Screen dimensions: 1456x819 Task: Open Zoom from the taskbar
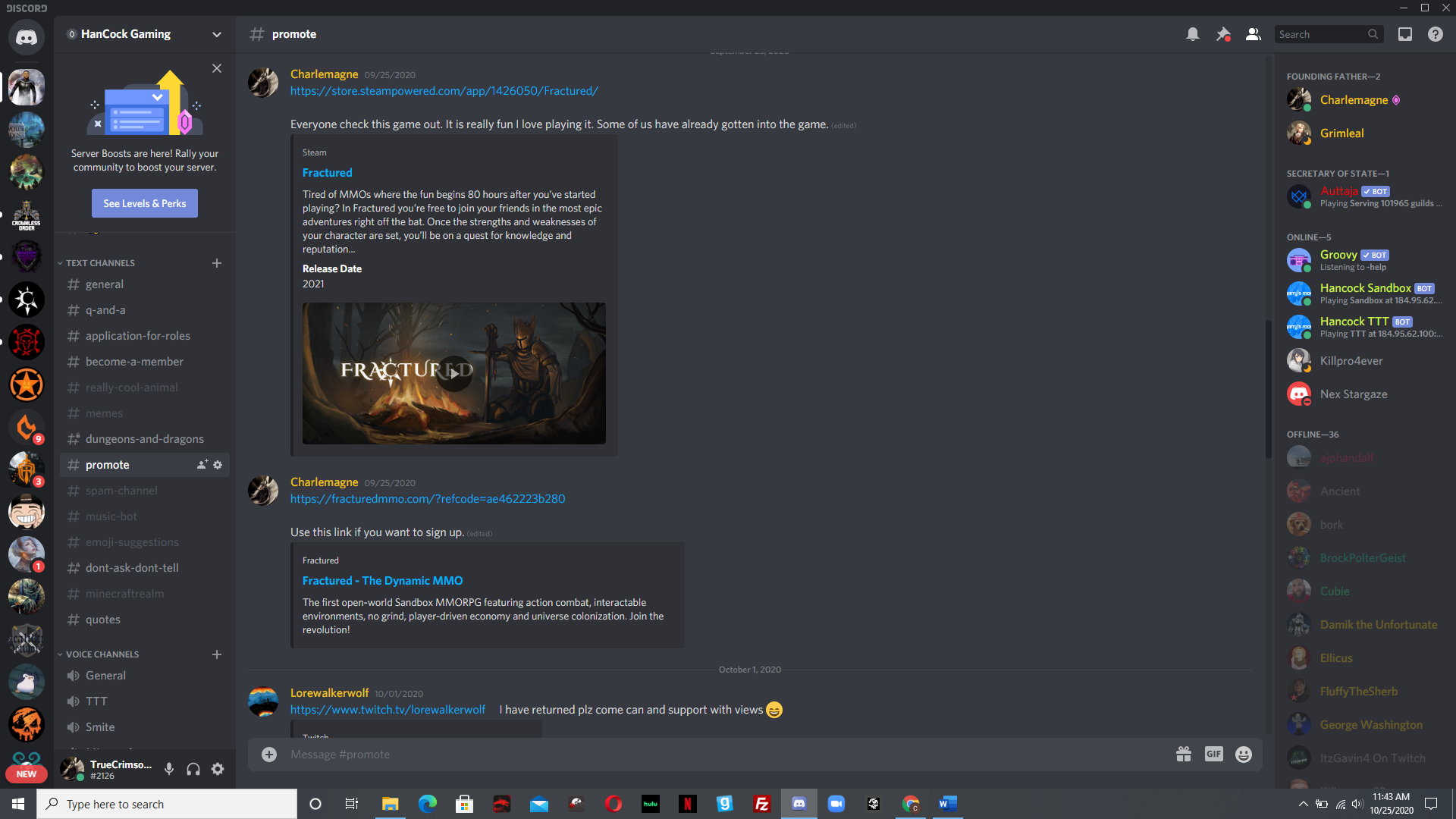(x=836, y=804)
